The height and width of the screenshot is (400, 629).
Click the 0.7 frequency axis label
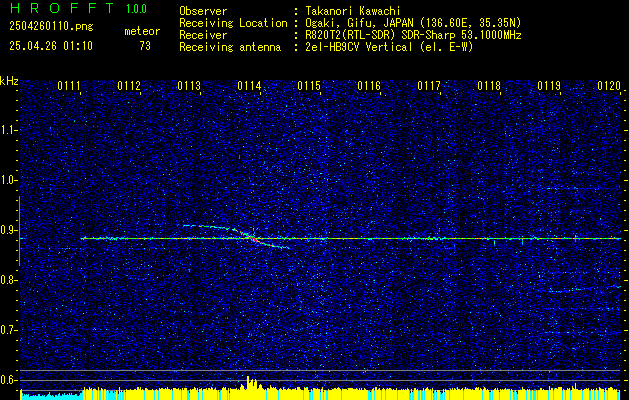[x=8, y=330]
